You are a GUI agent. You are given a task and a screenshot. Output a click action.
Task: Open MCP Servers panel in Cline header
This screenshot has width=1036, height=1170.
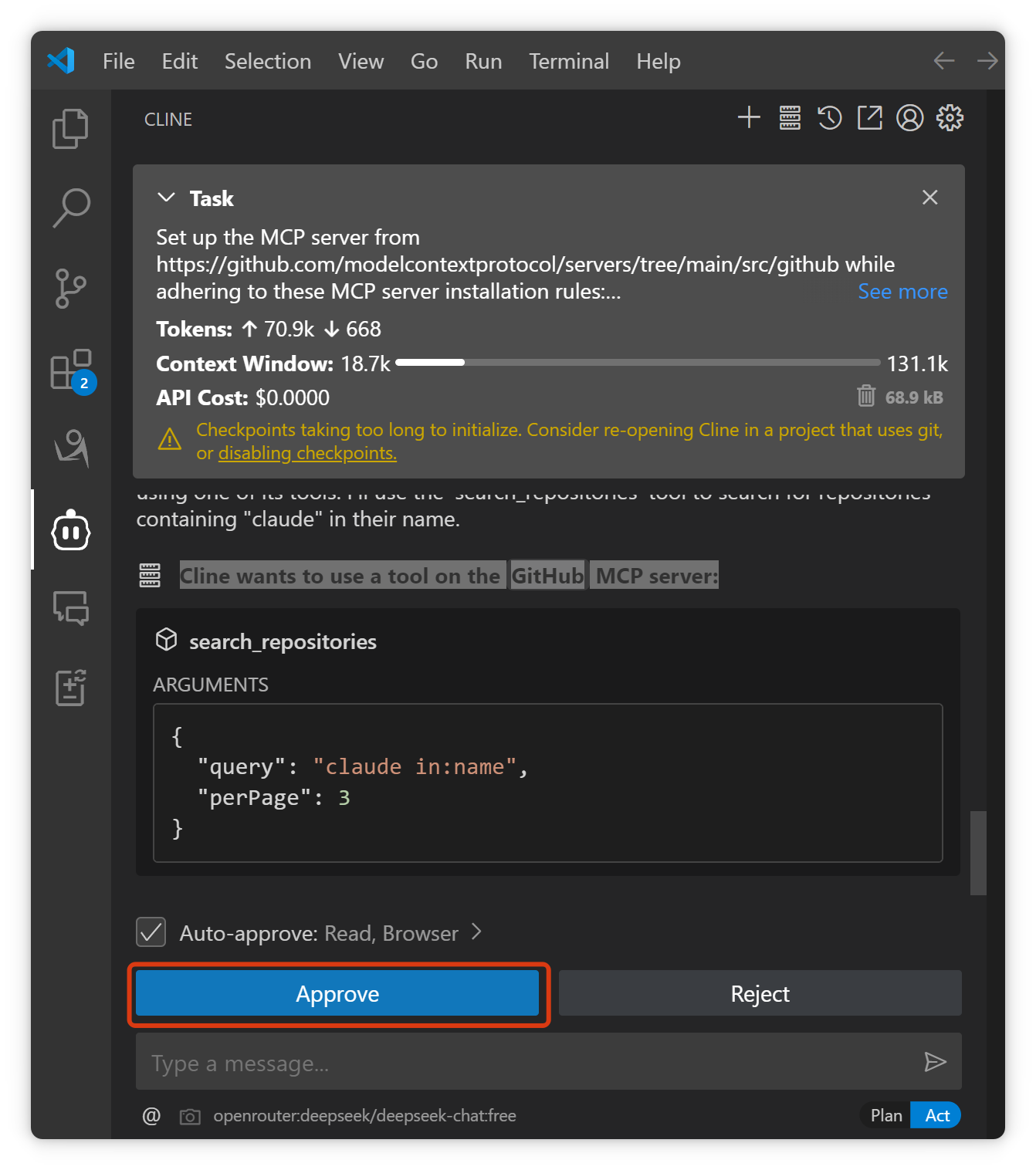tap(790, 118)
